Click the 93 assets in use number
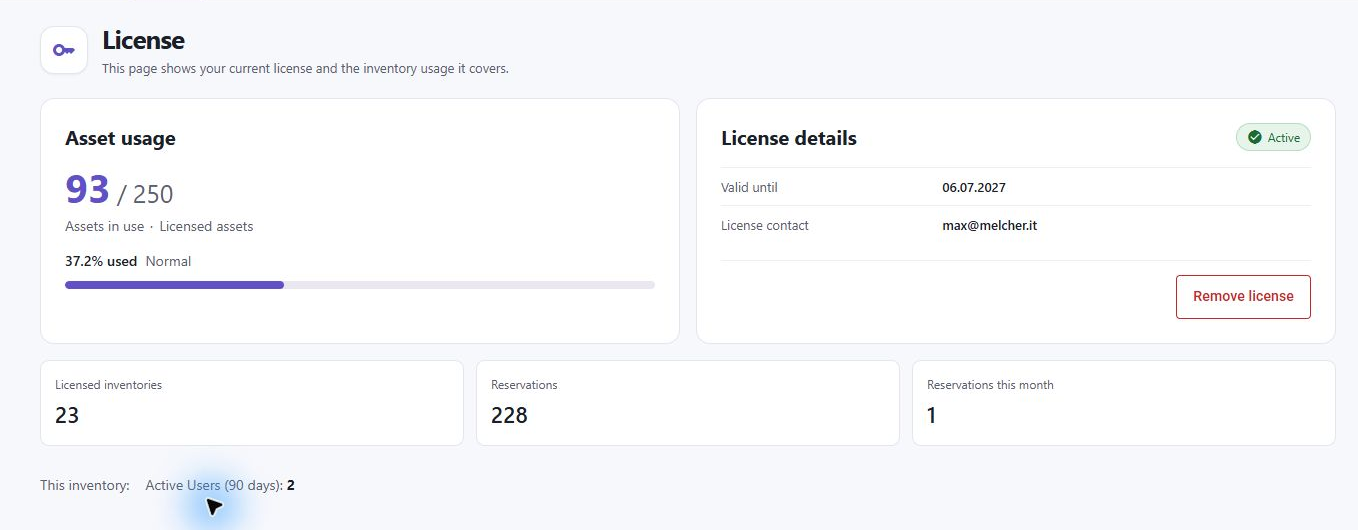 [x=87, y=190]
